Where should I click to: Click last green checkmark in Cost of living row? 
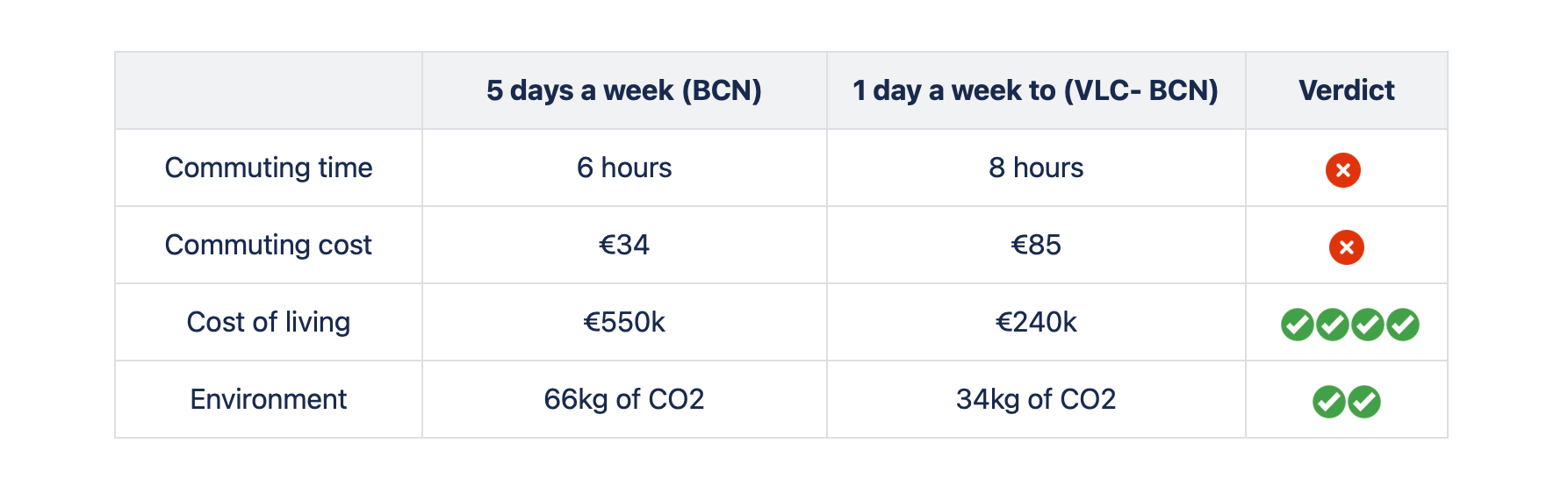click(x=1402, y=325)
